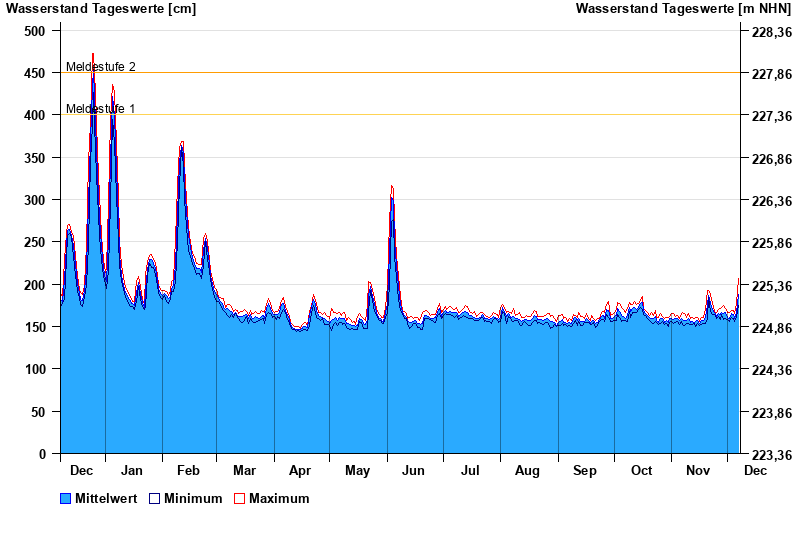Click the highest peak above Meldestufe 2
Screen dimensions: 800x550
click(93, 56)
